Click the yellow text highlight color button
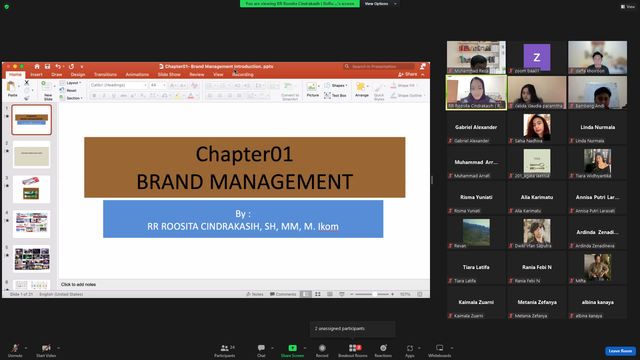The height and width of the screenshot is (360, 640). (x=177, y=96)
